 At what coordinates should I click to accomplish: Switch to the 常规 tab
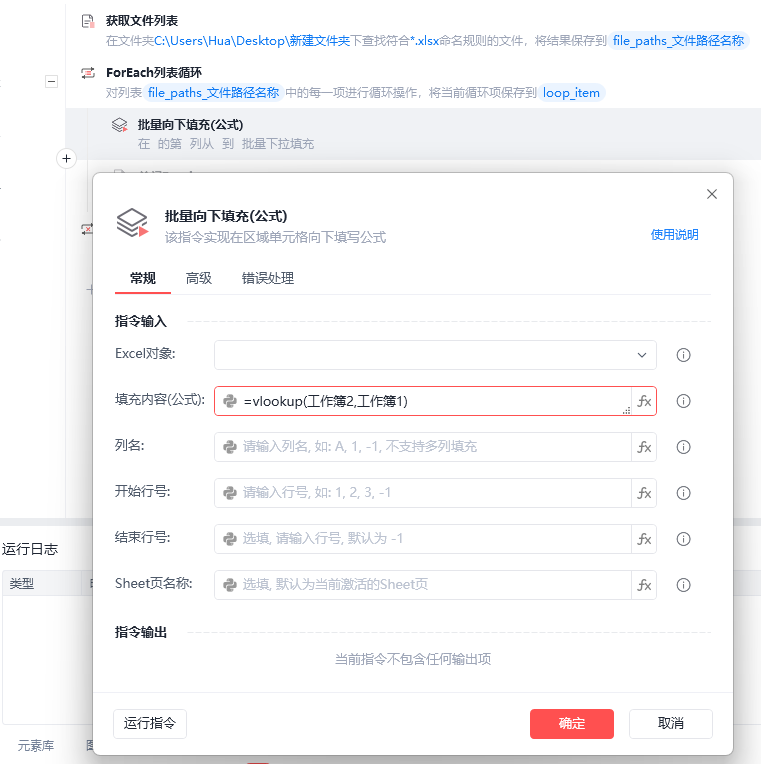coord(143,278)
